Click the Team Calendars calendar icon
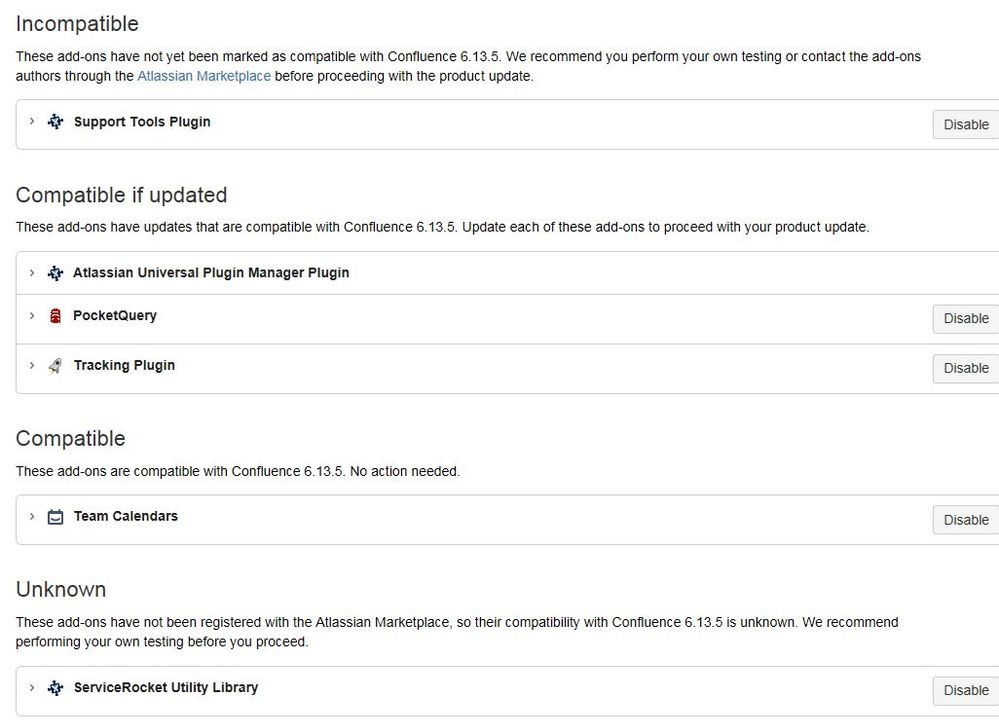Screen dimensions: 999x727 [55, 517]
